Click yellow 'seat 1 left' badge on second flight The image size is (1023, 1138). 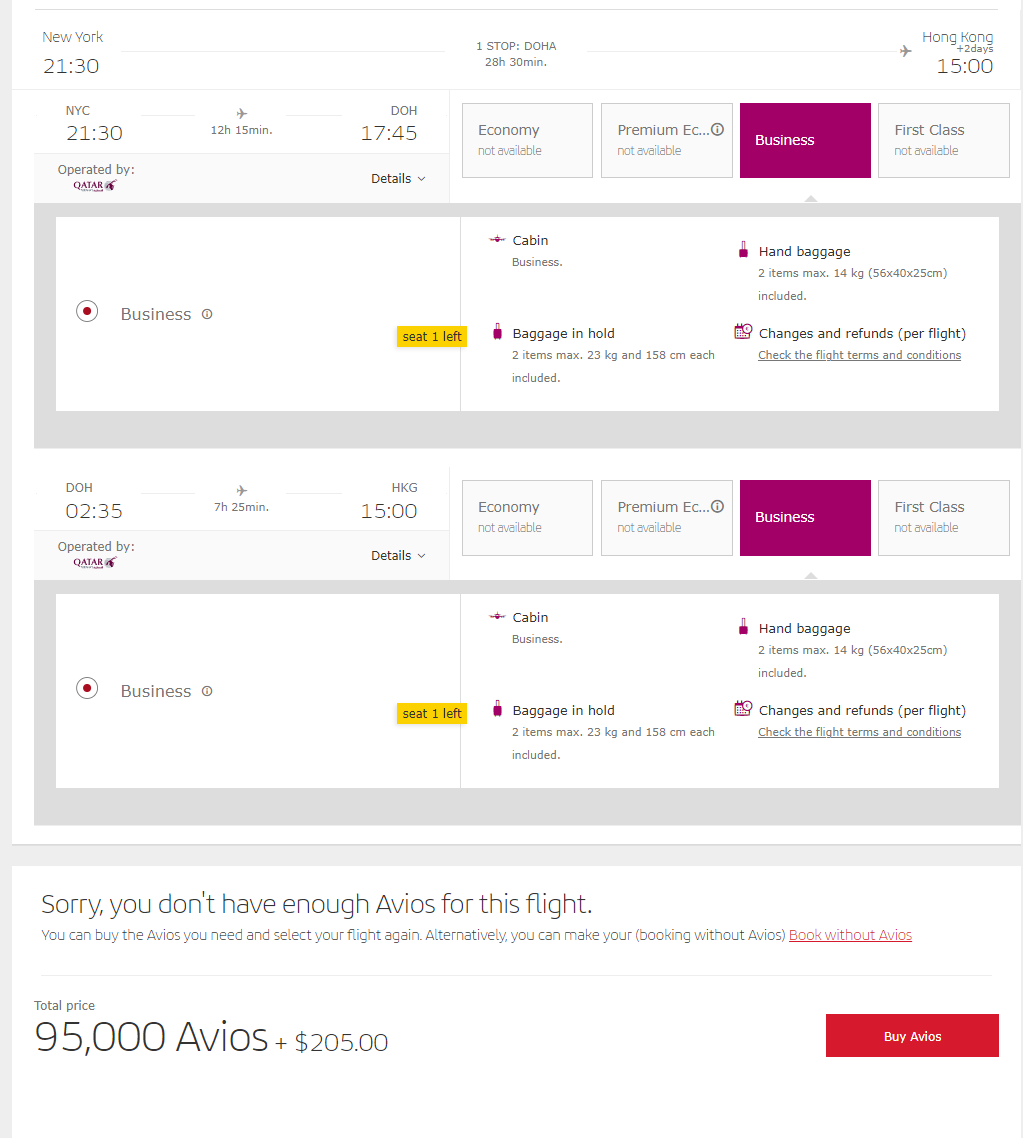click(x=432, y=713)
